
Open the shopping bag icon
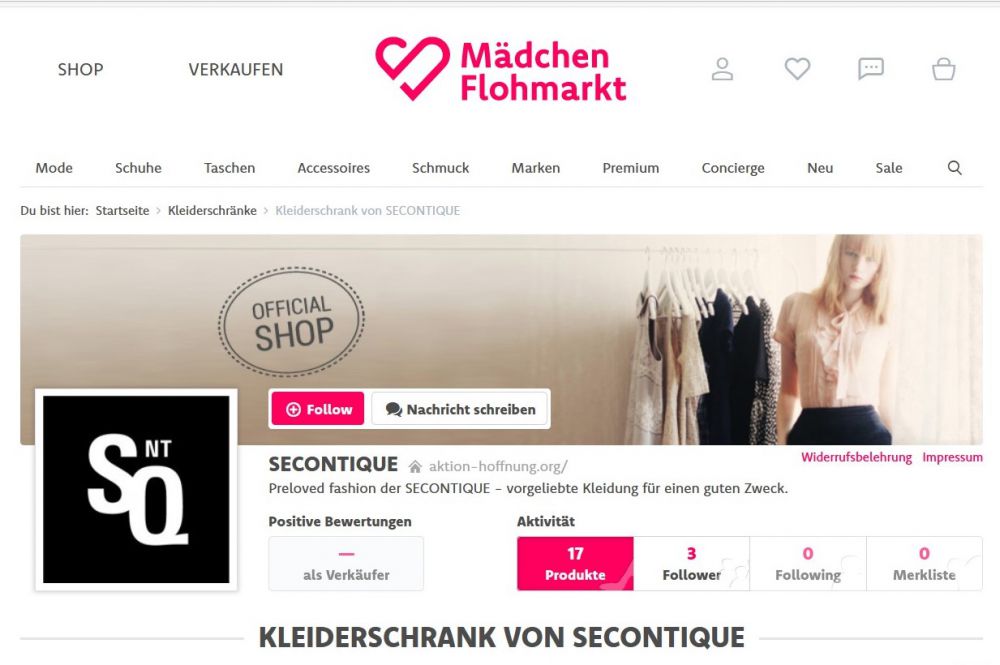point(943,69)
